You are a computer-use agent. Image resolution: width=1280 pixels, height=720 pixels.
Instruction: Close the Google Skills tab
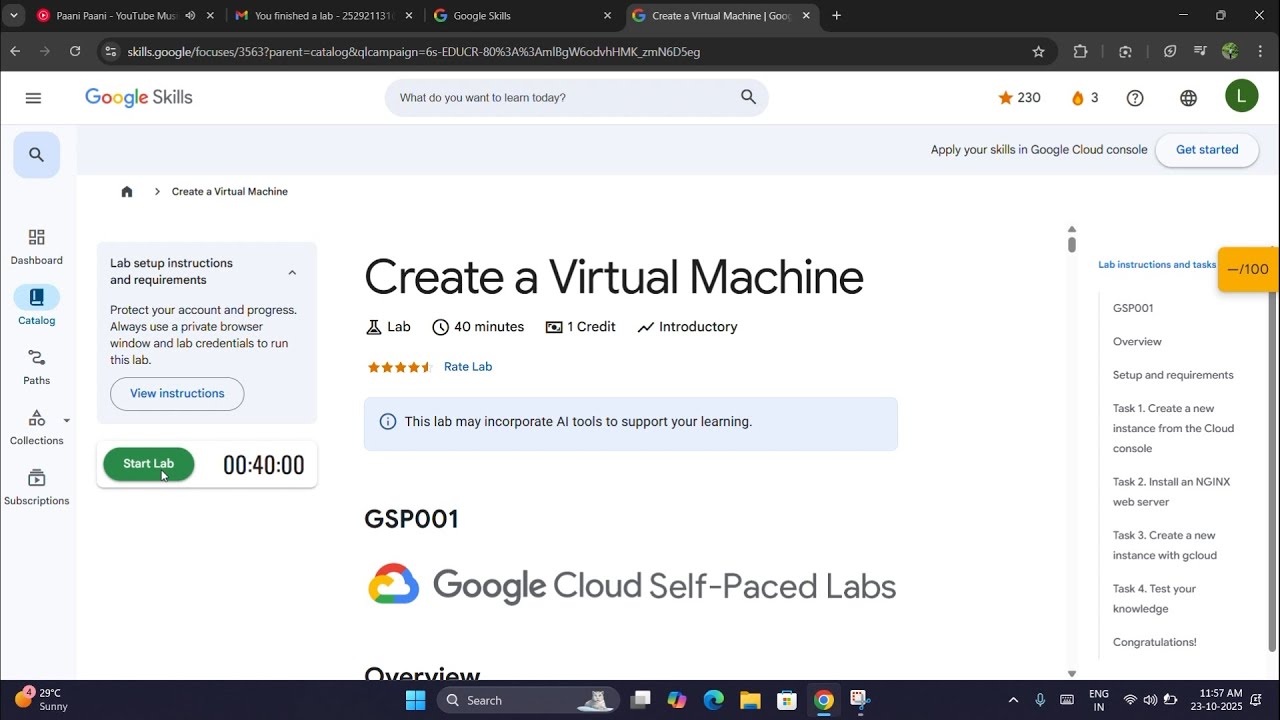point(607,16)
